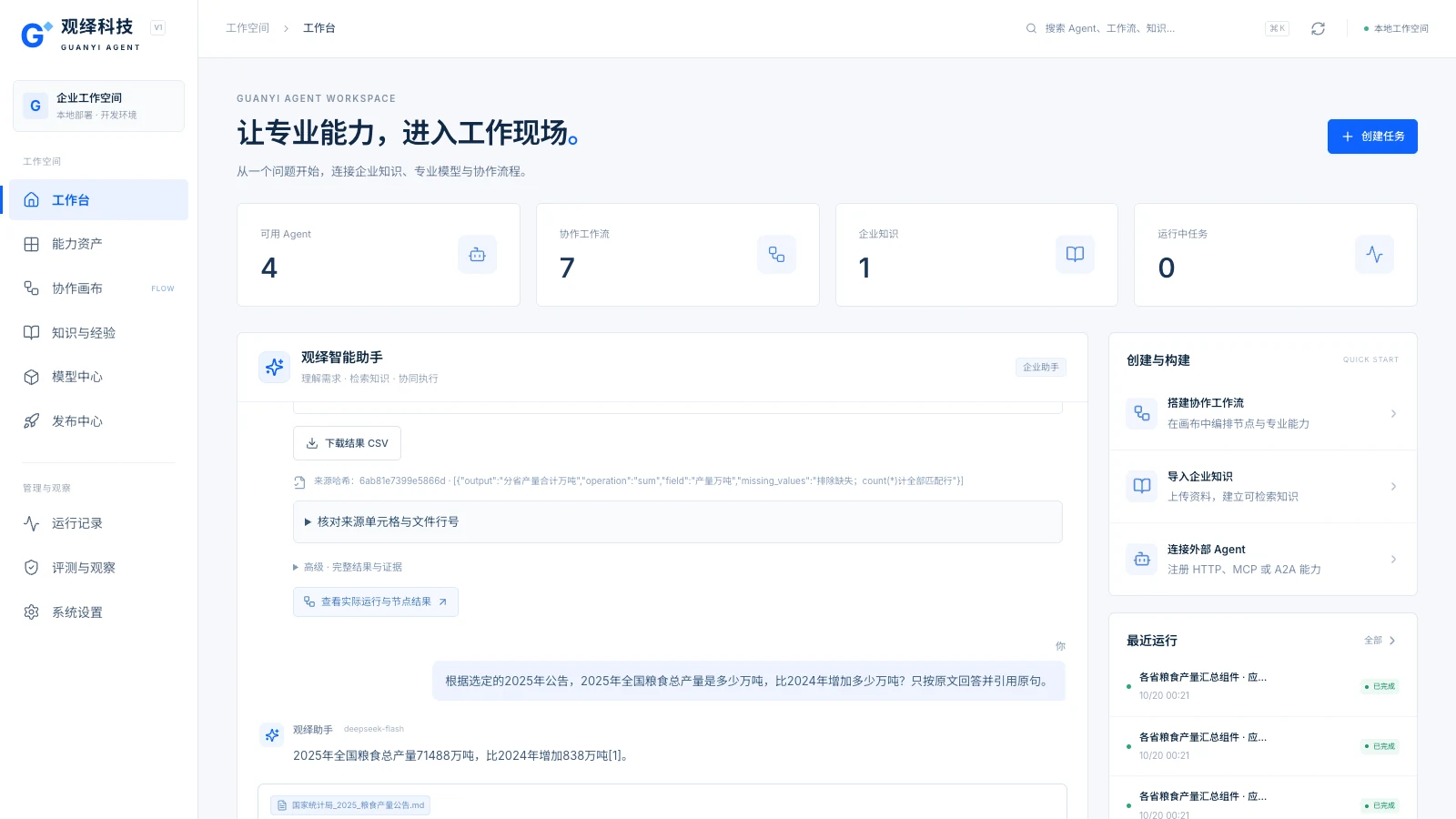The image size is (1456, 819).
Task: Expand 核对来源单元格与文件行号 section
Action: point(677,521)
